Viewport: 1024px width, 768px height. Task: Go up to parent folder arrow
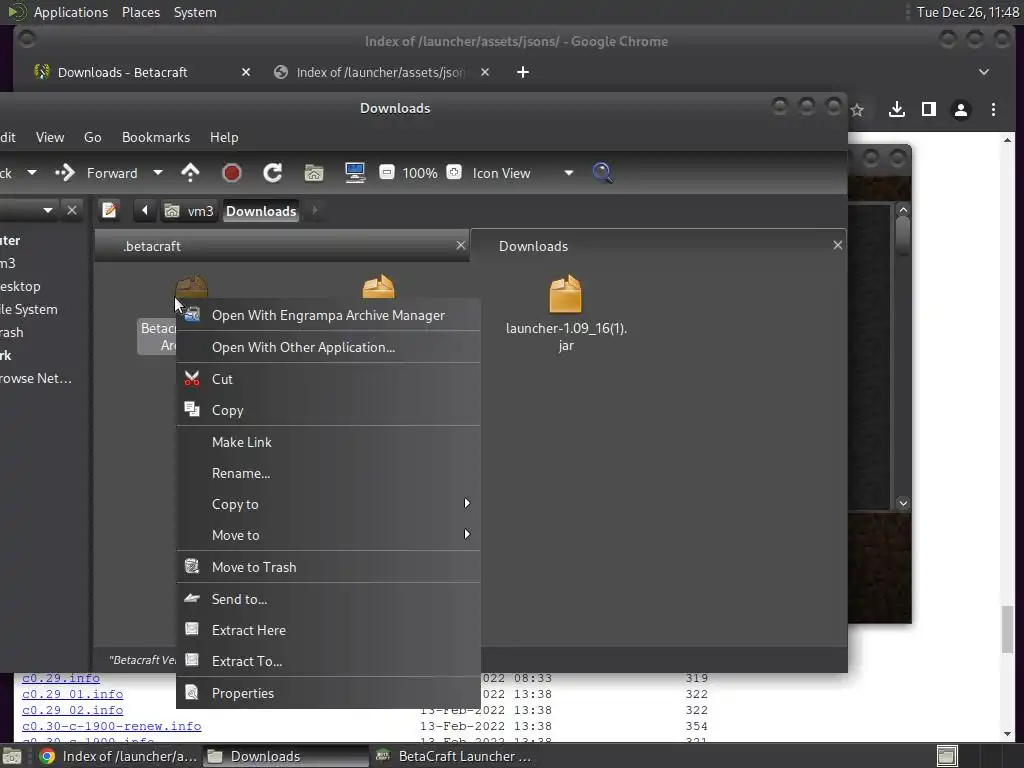click(x=190, y=173)
